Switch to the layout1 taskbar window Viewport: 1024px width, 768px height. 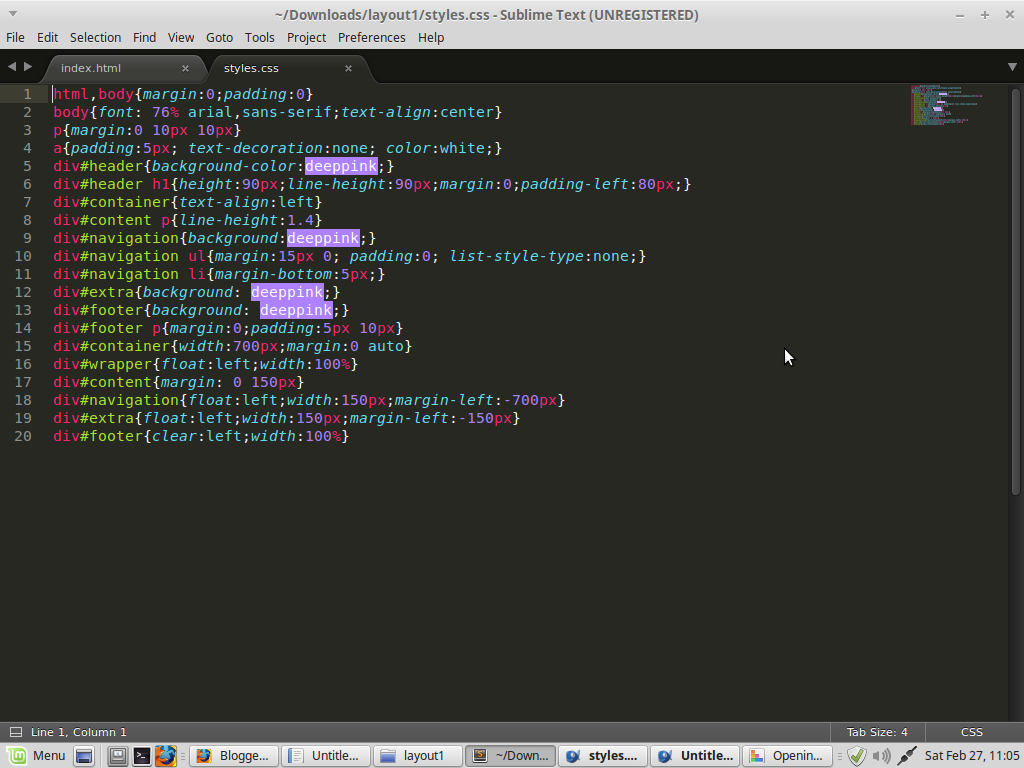416,756
